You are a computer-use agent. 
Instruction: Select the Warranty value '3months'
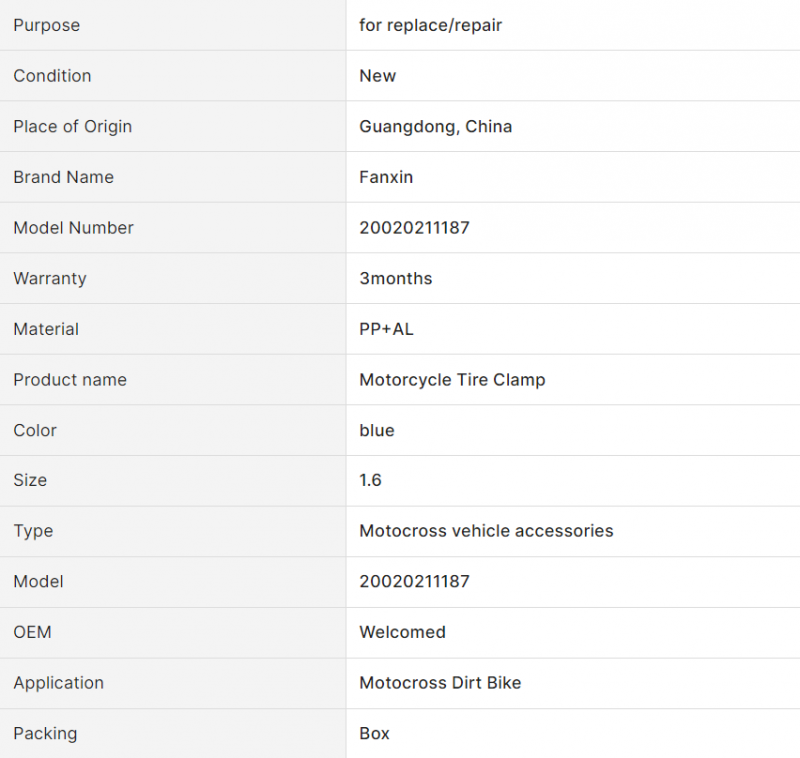(395, 279)
